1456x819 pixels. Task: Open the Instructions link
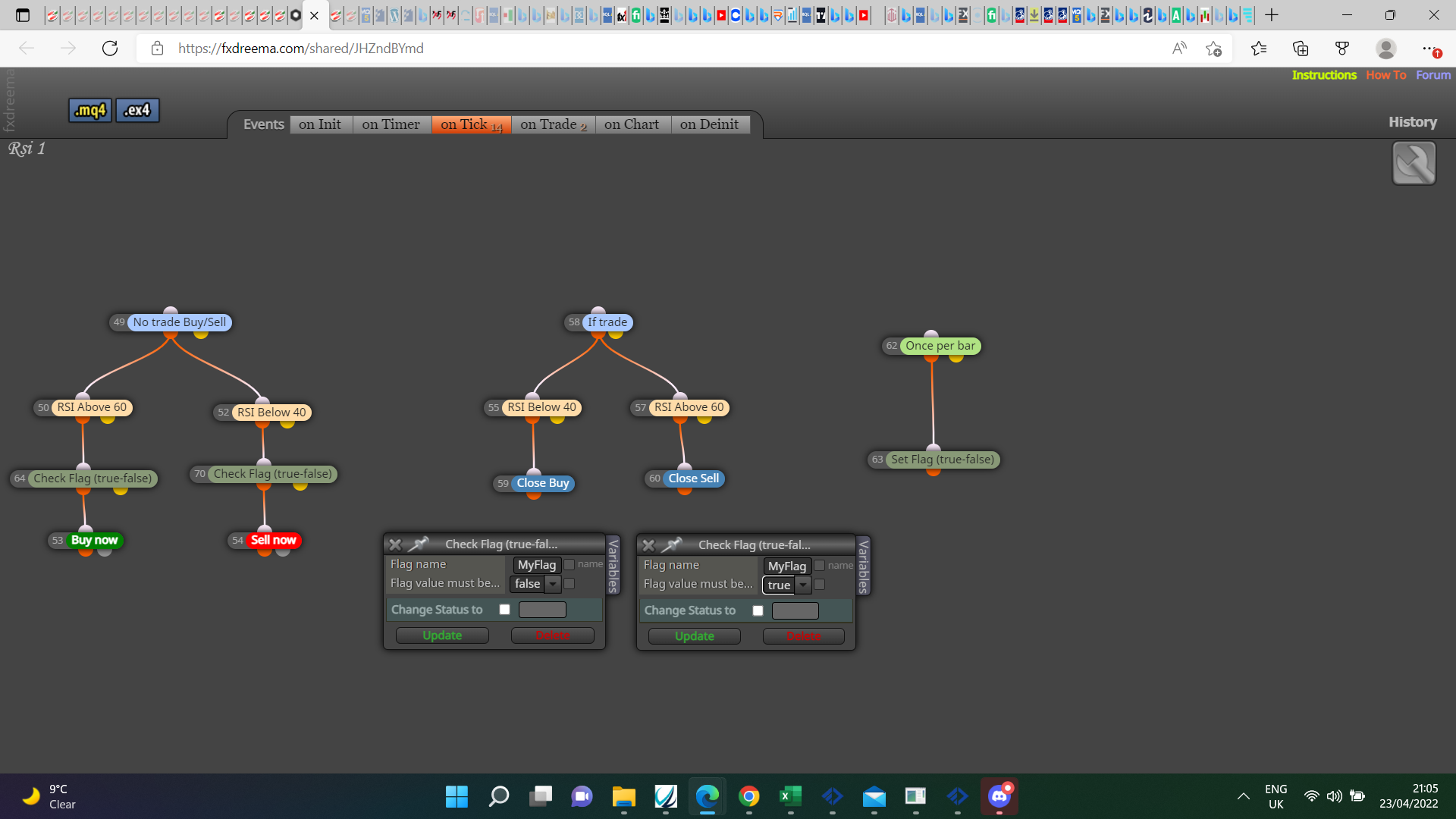[1324, 75]
